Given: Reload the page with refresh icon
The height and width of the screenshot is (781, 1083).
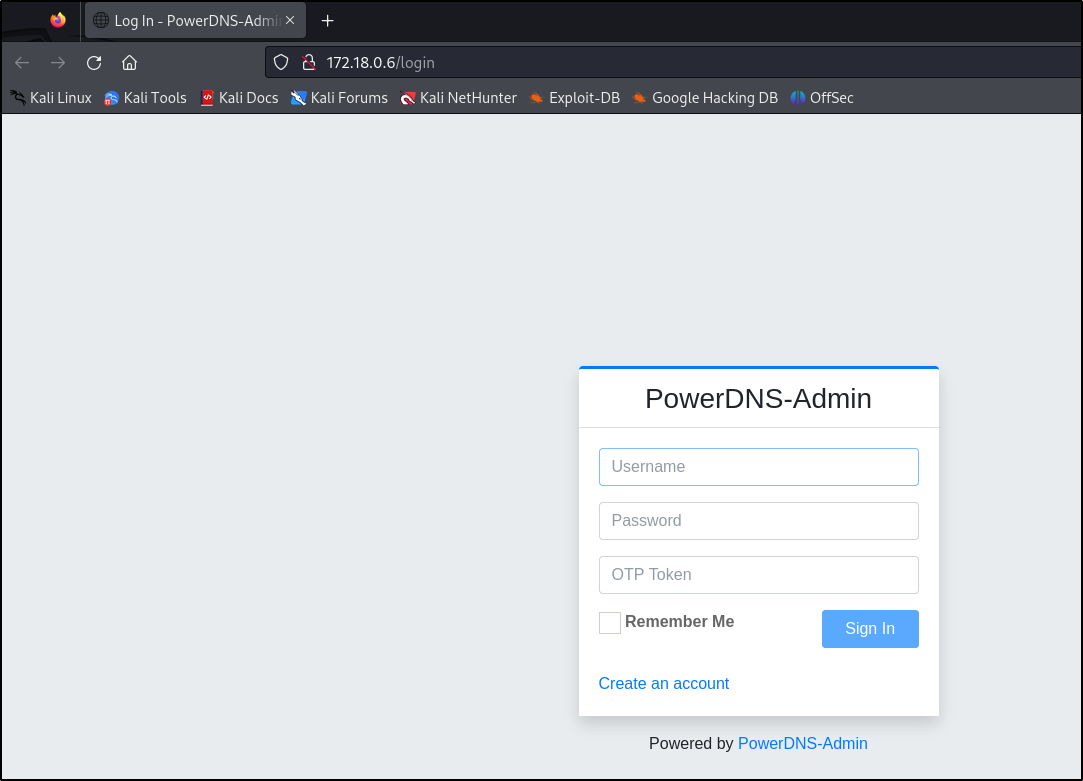Looking at the screenshot, I should pyautogui.click(x=94, y=63).
